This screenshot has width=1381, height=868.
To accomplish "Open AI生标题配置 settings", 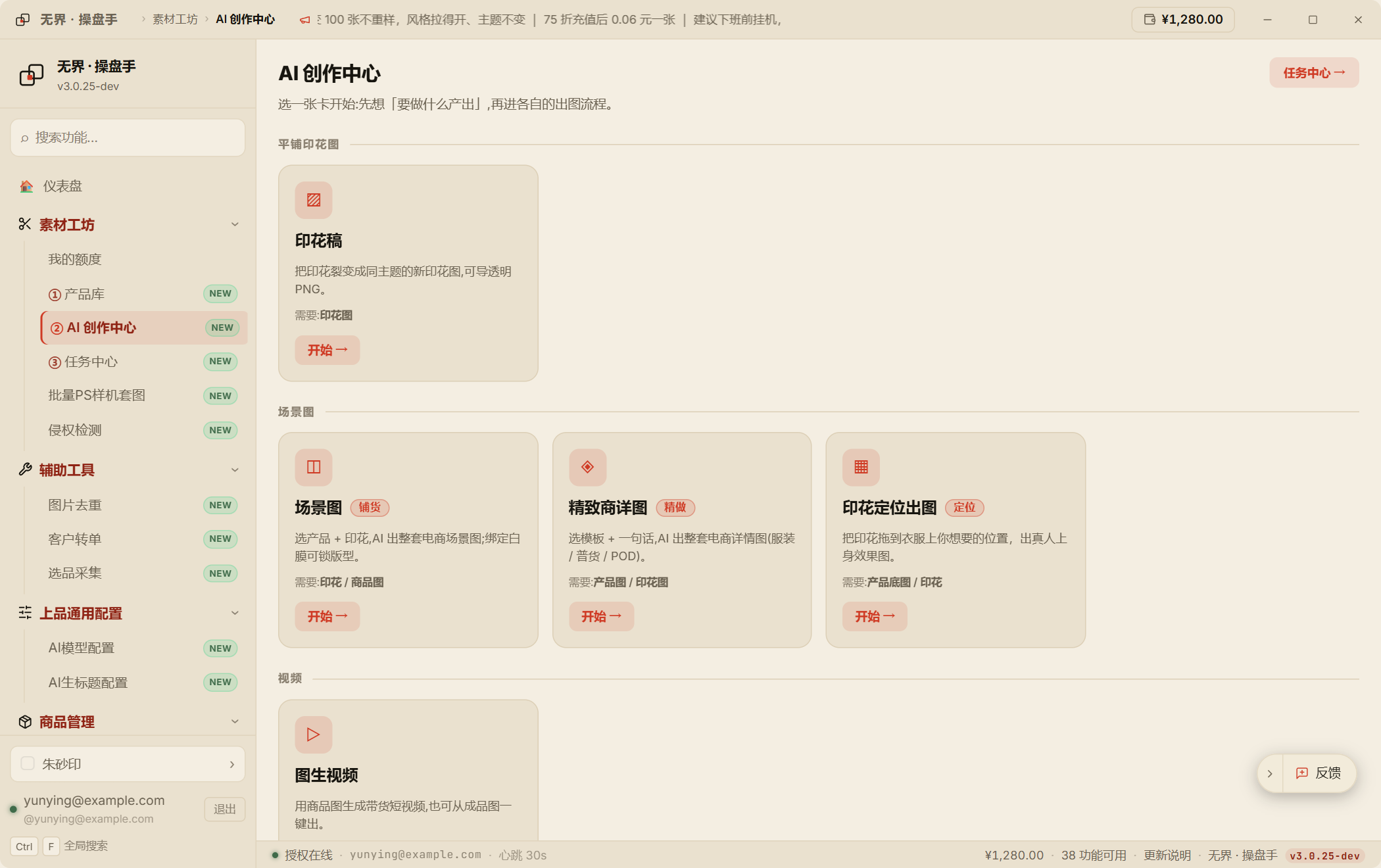I will (x=143, y=683).
